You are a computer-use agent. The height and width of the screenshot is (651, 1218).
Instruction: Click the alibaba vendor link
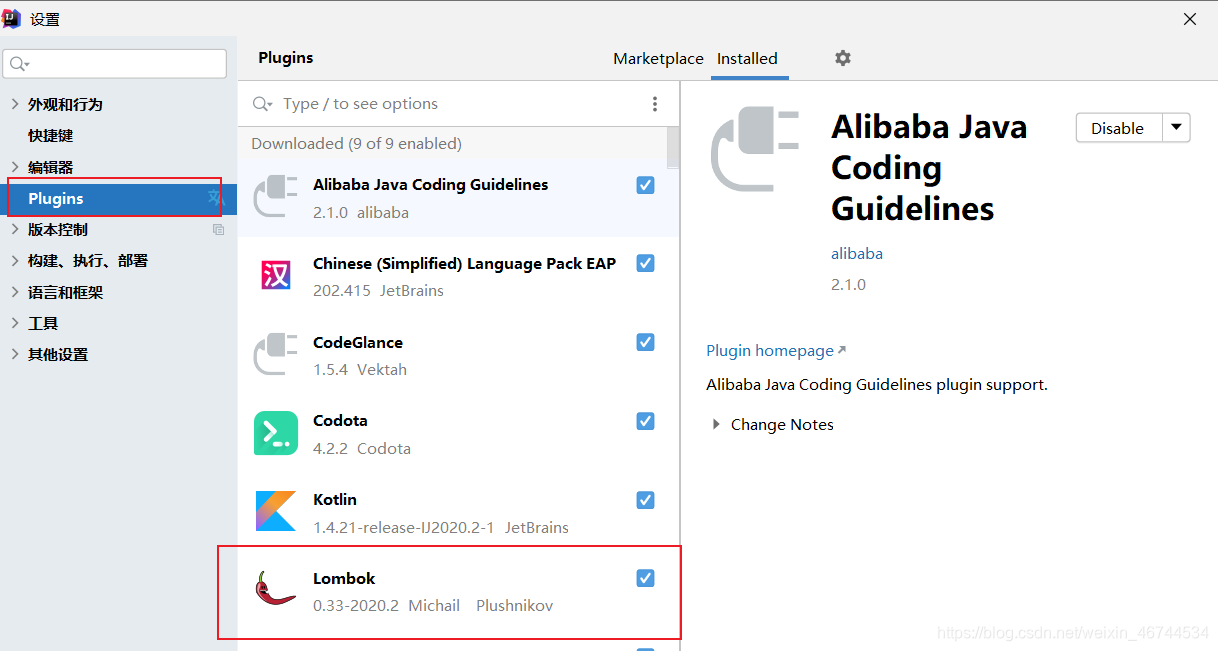pyautogui.click(x=857, y=254)
